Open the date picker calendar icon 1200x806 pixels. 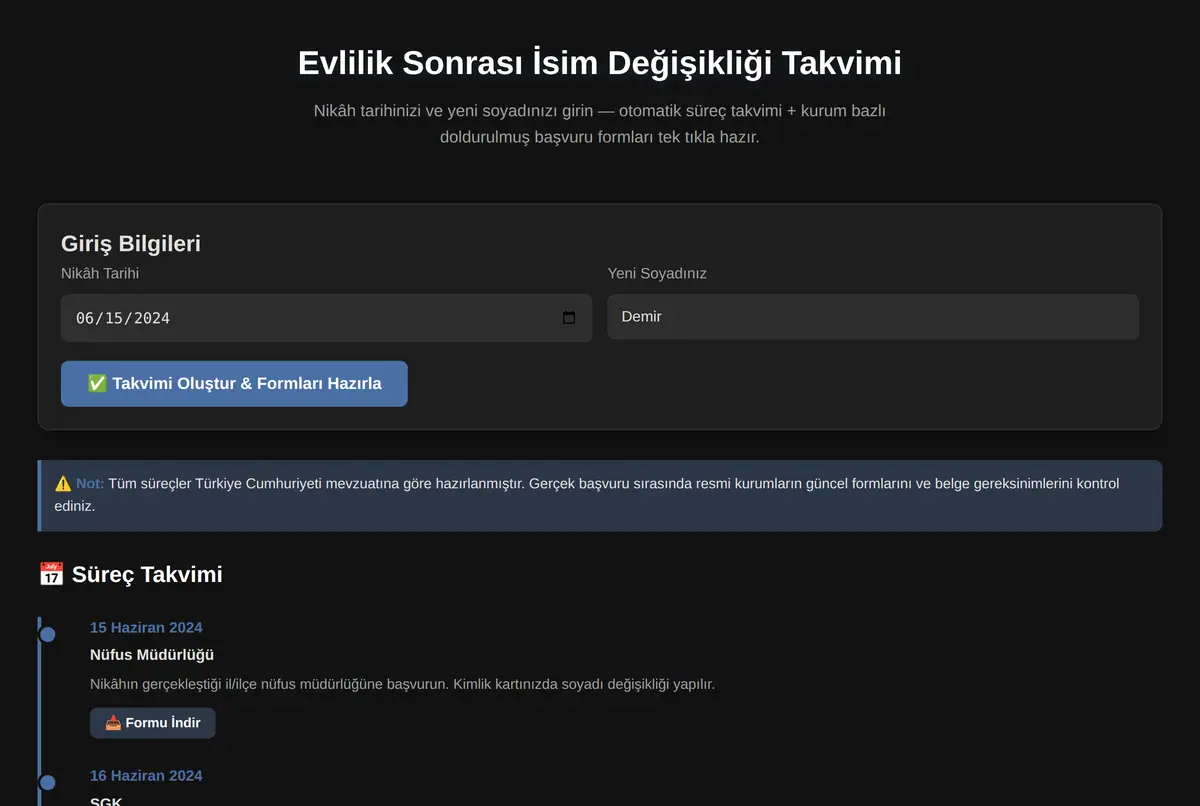point(569,318)
